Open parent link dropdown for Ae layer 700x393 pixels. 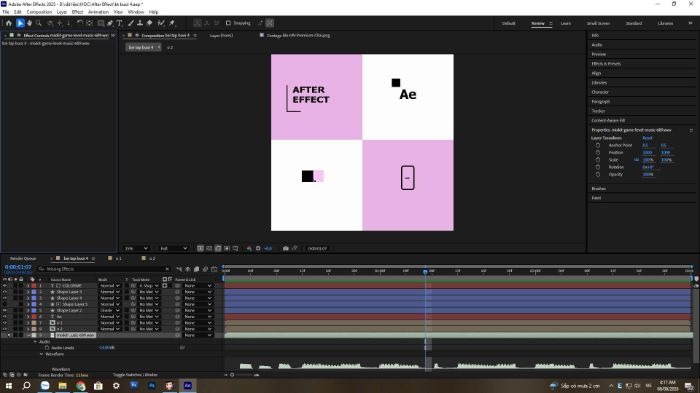[x=198, y=317]
